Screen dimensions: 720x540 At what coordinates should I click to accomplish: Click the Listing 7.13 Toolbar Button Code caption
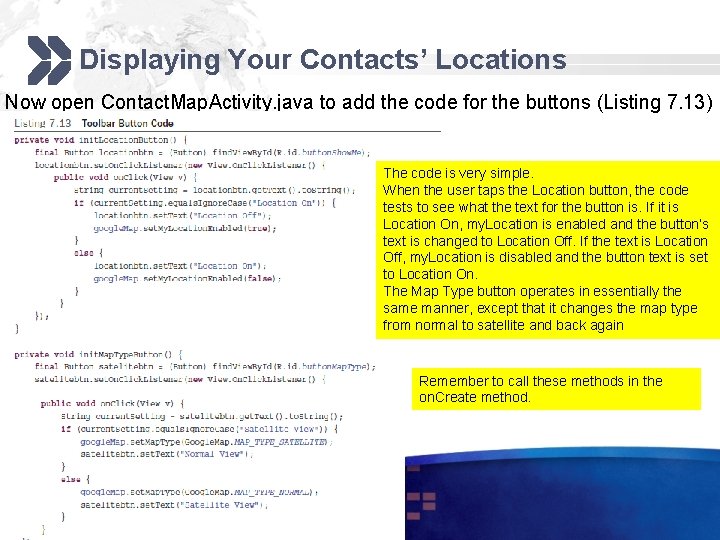[x=94, y=123]
